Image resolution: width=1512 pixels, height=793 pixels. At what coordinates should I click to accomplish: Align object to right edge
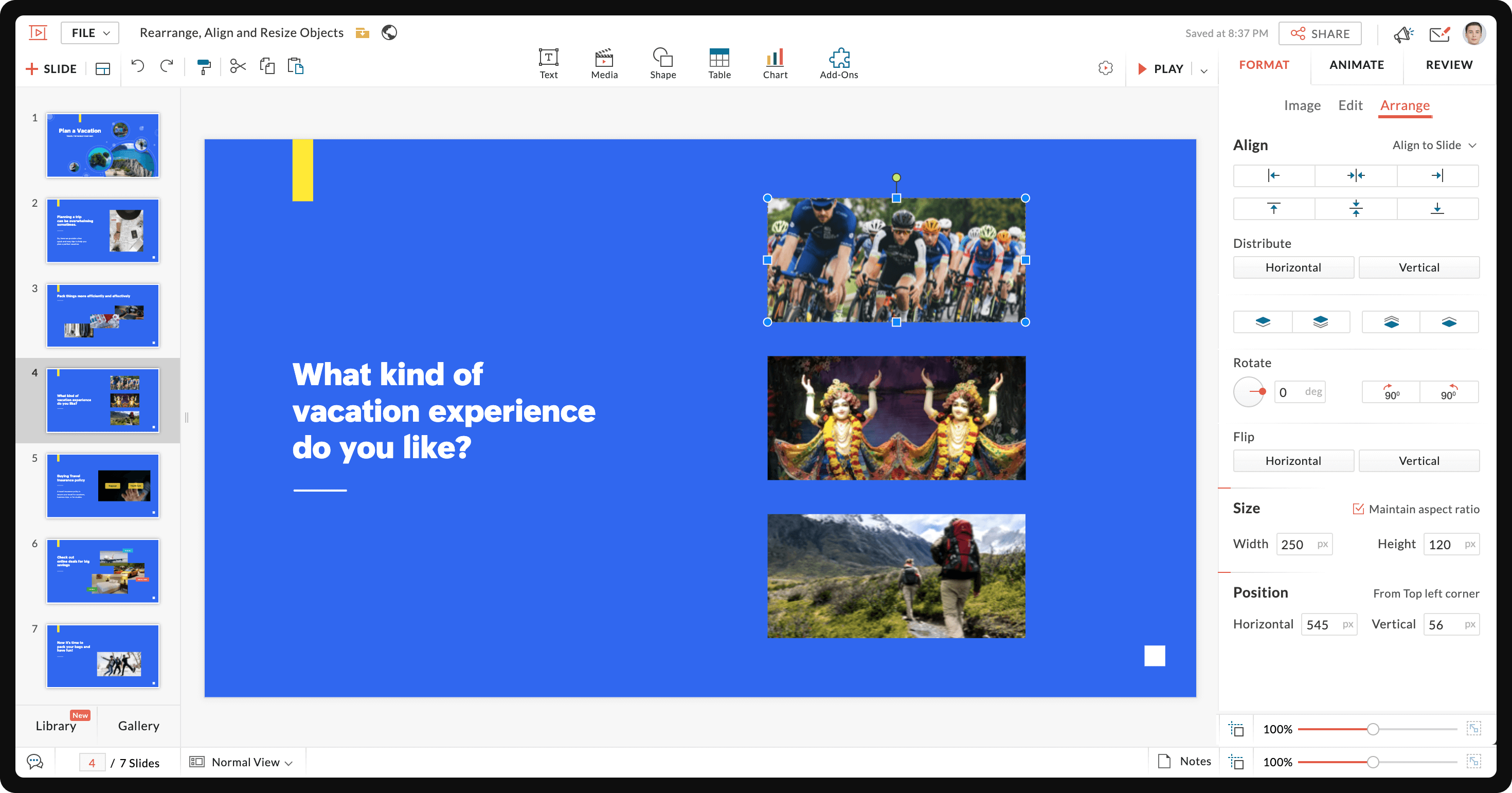click(1437, 175)
